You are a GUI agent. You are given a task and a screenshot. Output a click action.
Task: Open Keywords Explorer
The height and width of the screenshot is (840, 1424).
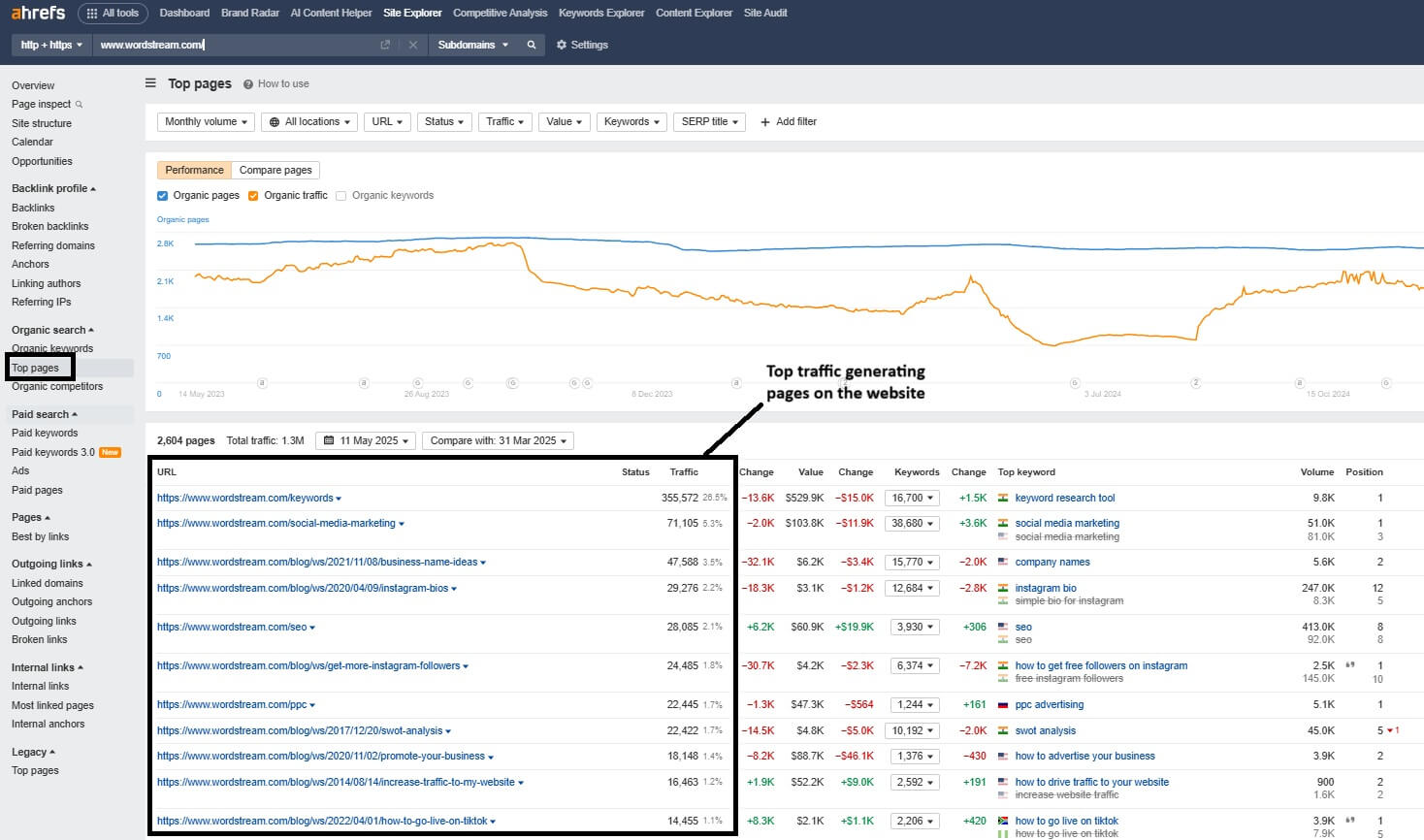click(x=601, y=13)
